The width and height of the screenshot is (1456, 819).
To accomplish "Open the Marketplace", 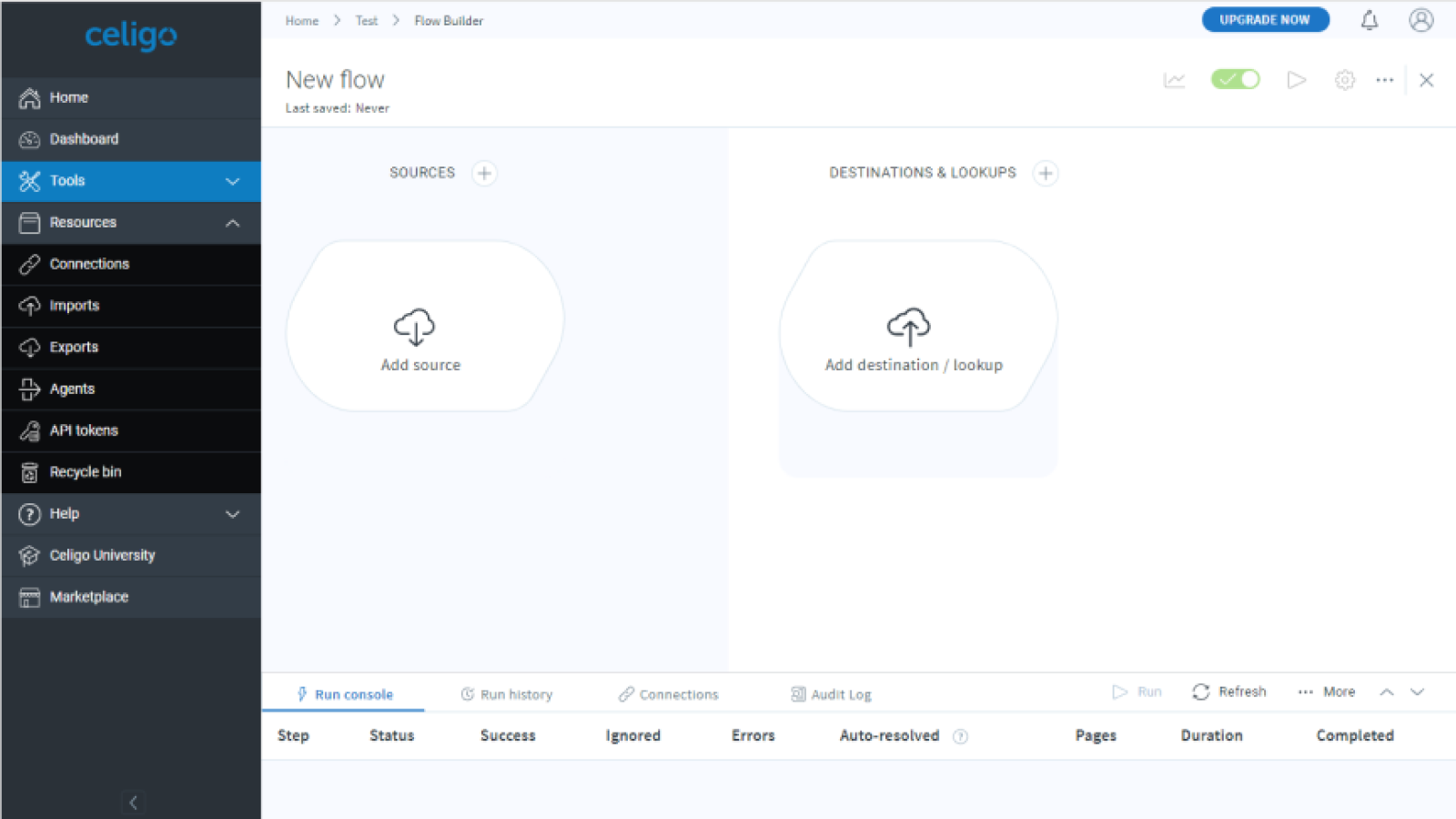I will point(131,597).
